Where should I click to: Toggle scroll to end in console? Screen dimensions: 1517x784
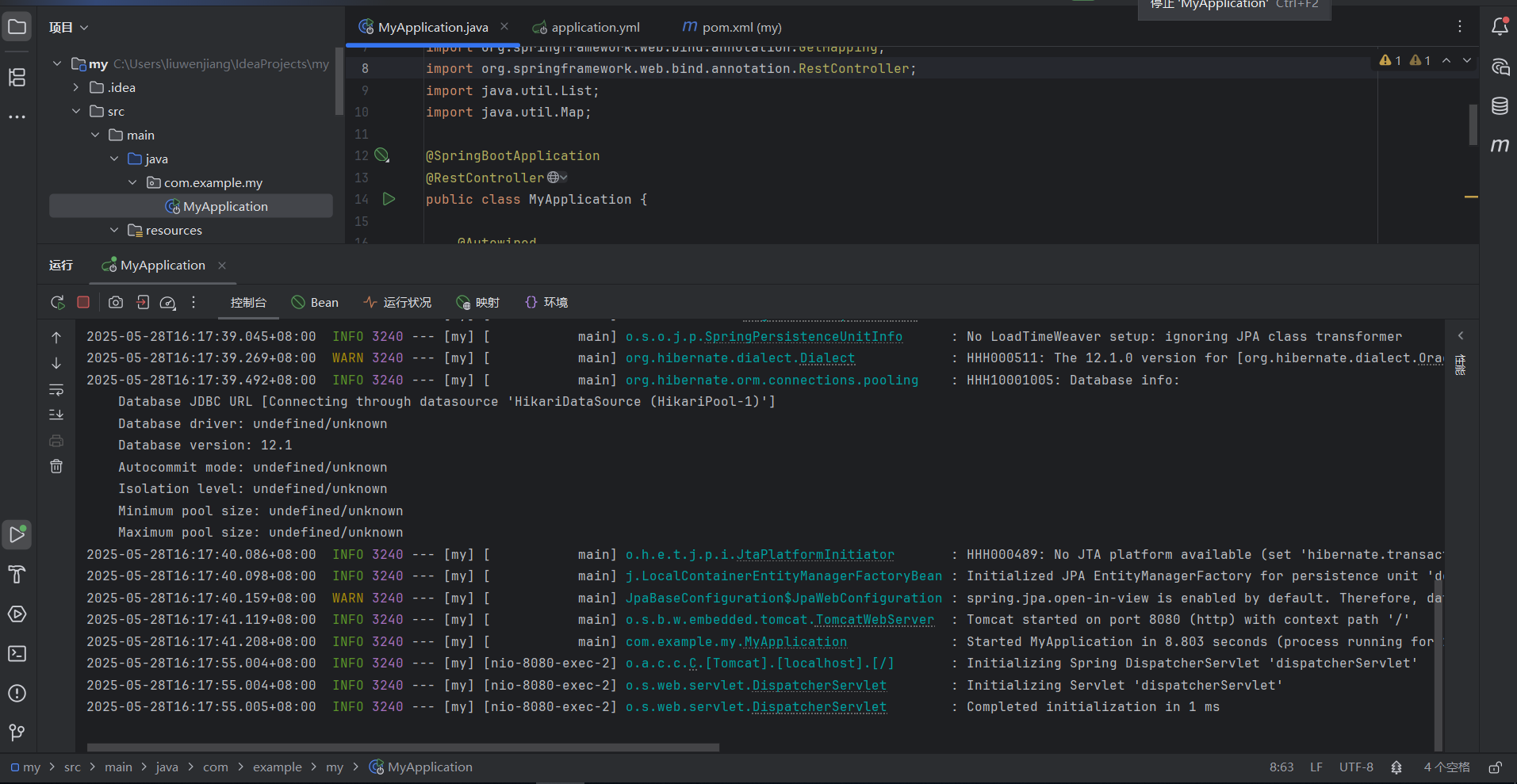56,415
